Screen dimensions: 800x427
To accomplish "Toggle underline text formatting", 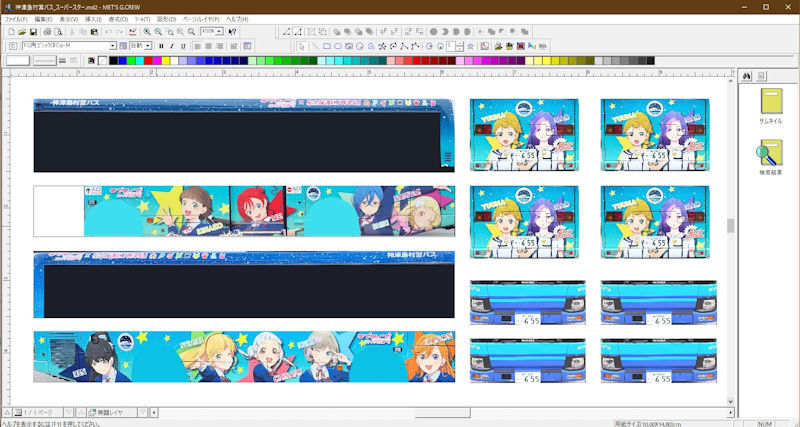I will 183,46.
